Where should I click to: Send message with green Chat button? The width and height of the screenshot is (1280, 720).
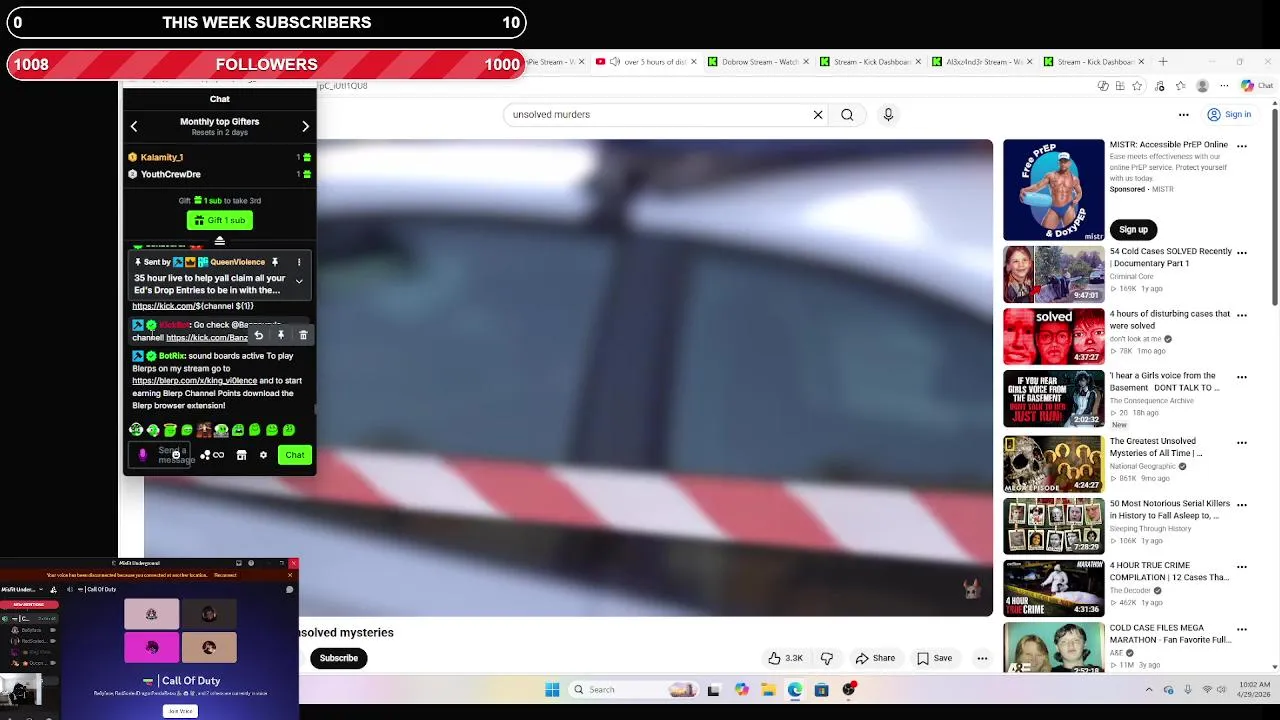point(294,455)
